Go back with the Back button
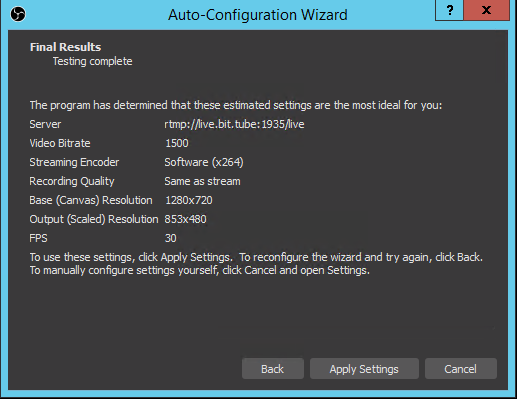Image resolution: width=517 pixels, height=399 pixels. pos(273,369)
